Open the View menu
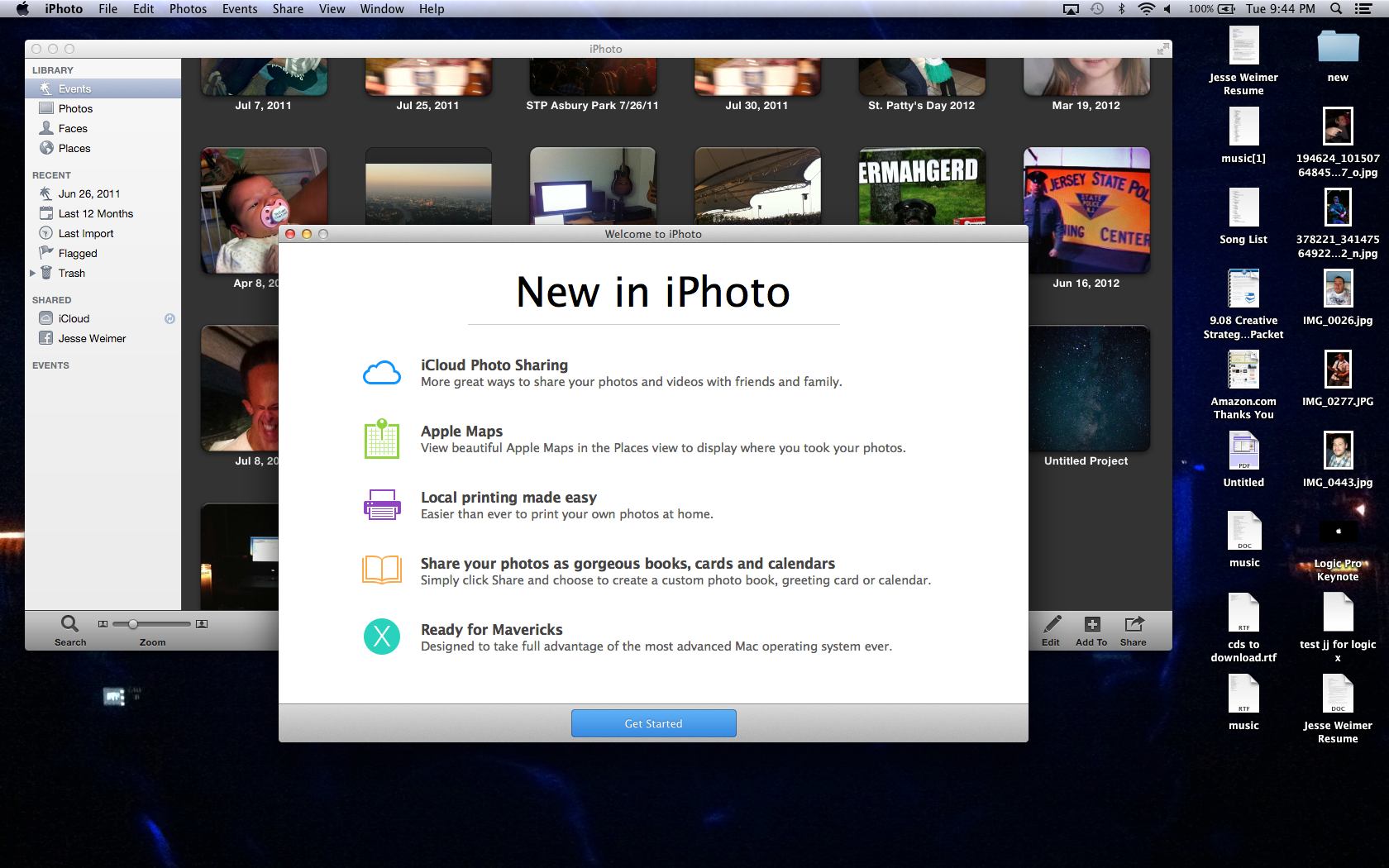The image size is (1389, 868). click(x=332, y=9)
